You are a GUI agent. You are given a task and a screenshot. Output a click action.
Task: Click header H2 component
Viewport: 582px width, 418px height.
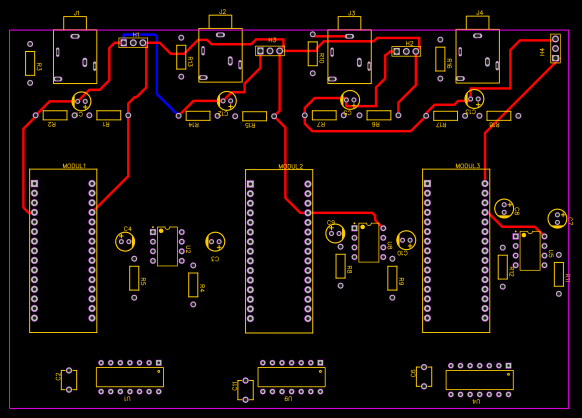point(406,51)
